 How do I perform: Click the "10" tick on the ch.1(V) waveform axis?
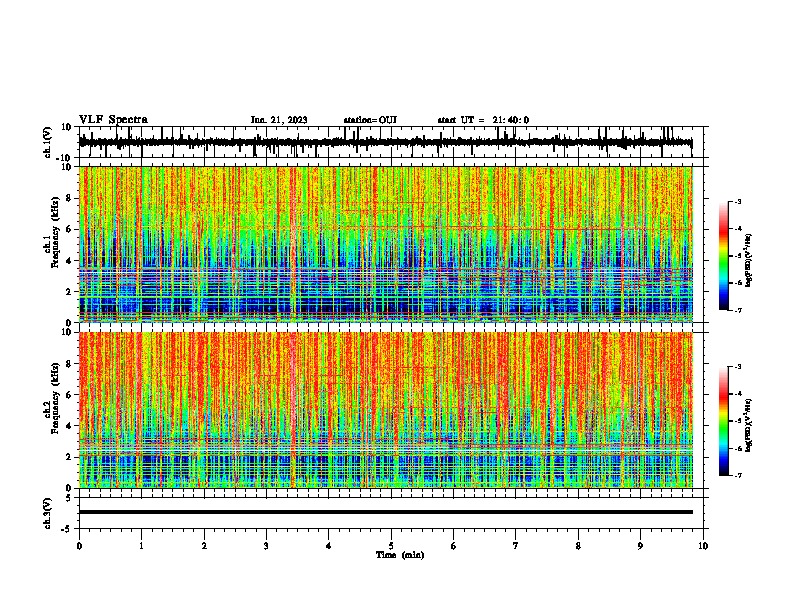point(67,127)
